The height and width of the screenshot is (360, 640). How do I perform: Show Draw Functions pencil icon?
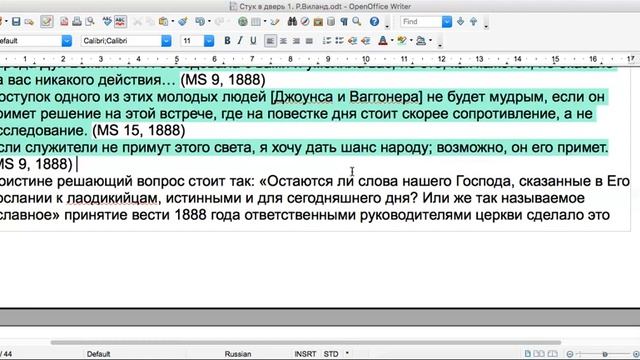[275, 22]
